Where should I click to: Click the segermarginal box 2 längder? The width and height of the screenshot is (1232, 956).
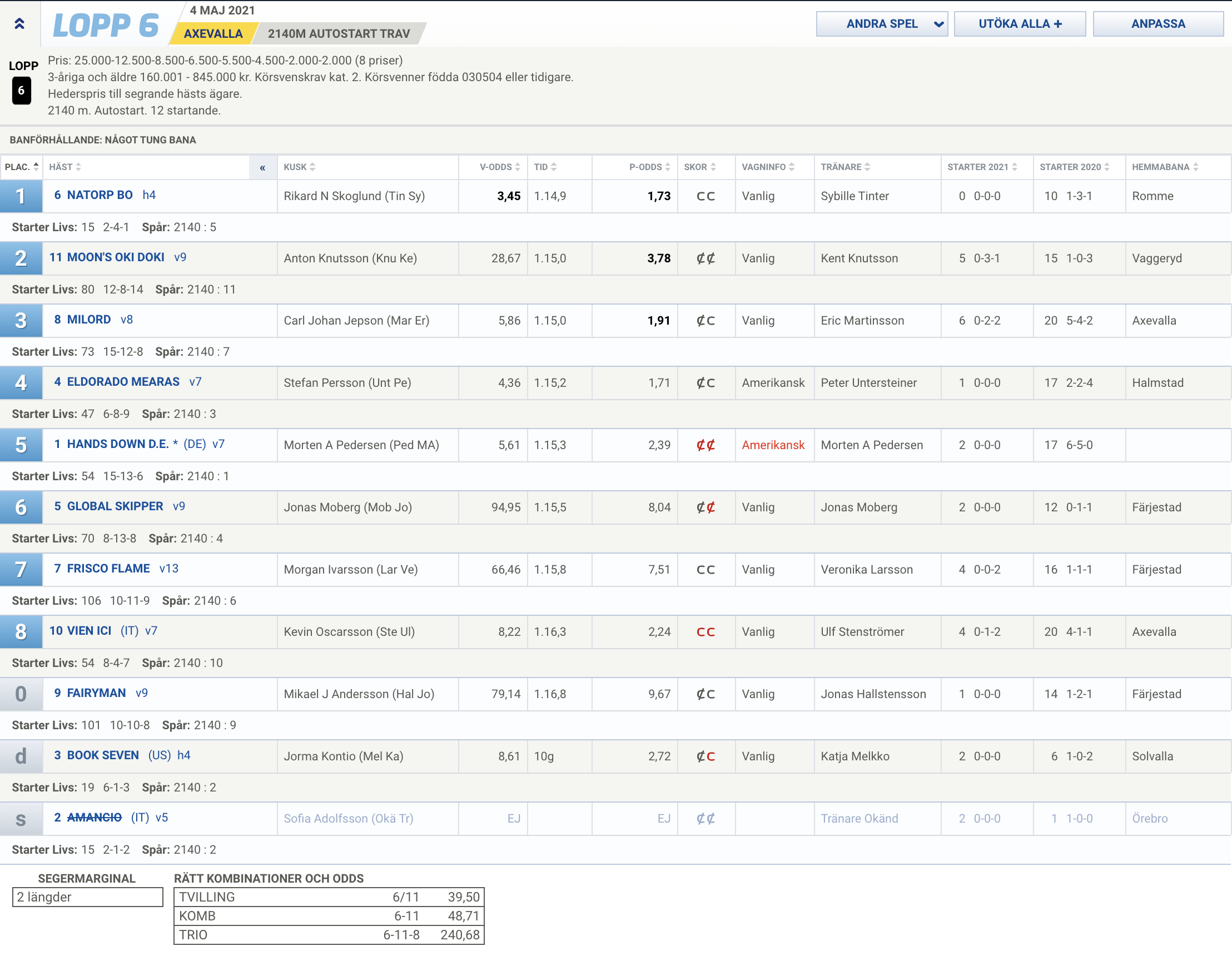(x=87, y=897)
